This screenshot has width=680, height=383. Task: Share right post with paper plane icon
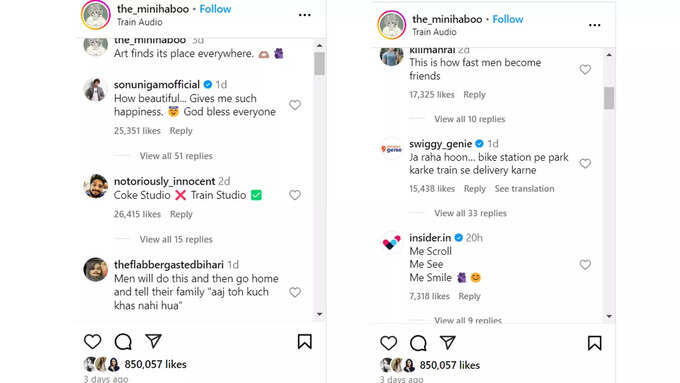point(448,343)
